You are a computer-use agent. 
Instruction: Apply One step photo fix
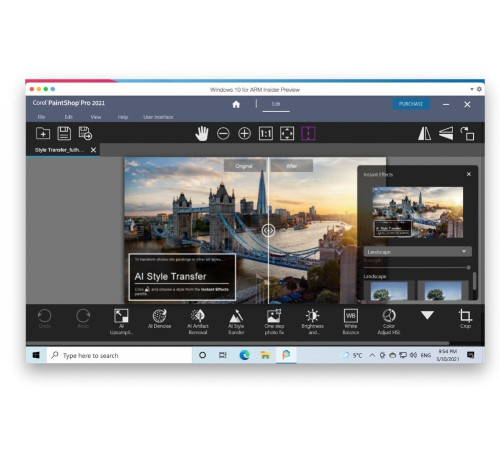274,322
